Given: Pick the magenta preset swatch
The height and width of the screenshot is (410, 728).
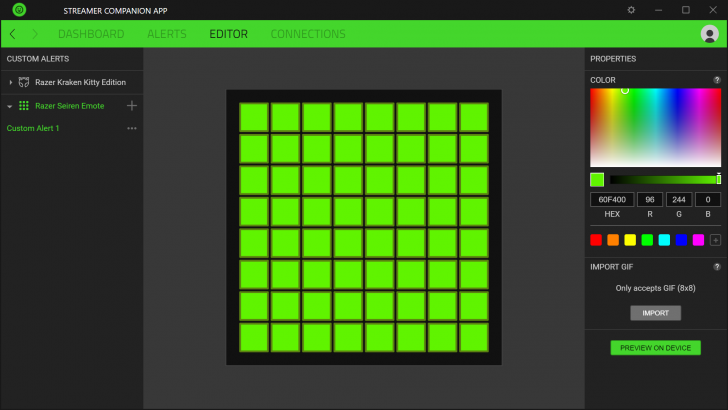Looking at the screenshot, I should tap(698, 240).
